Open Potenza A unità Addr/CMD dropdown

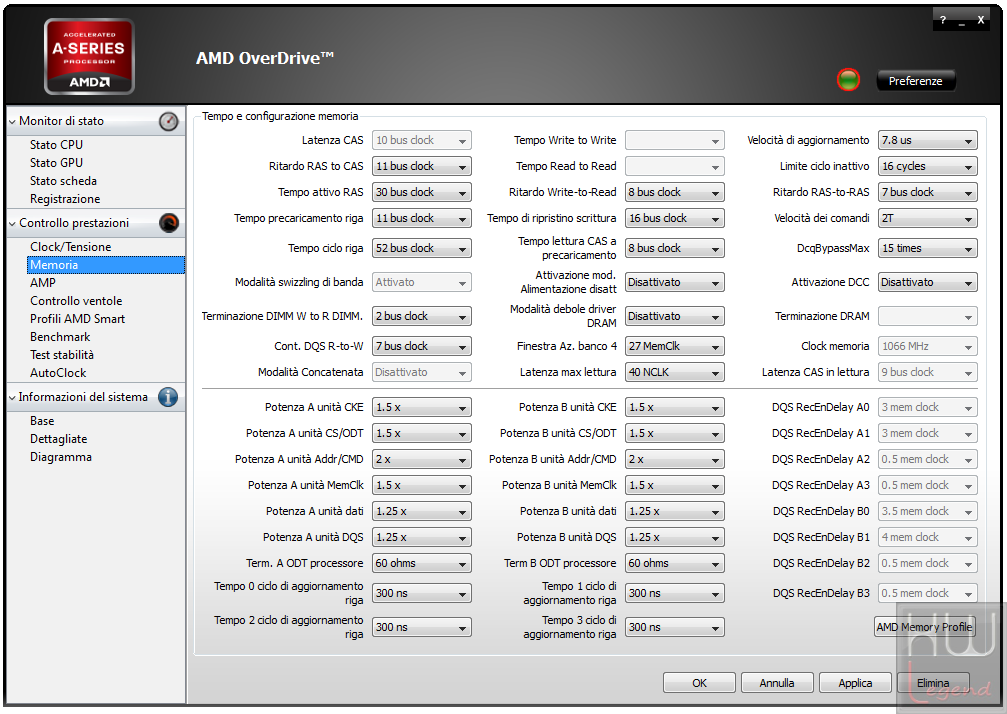pyautogui.click(x=421, y=459)
